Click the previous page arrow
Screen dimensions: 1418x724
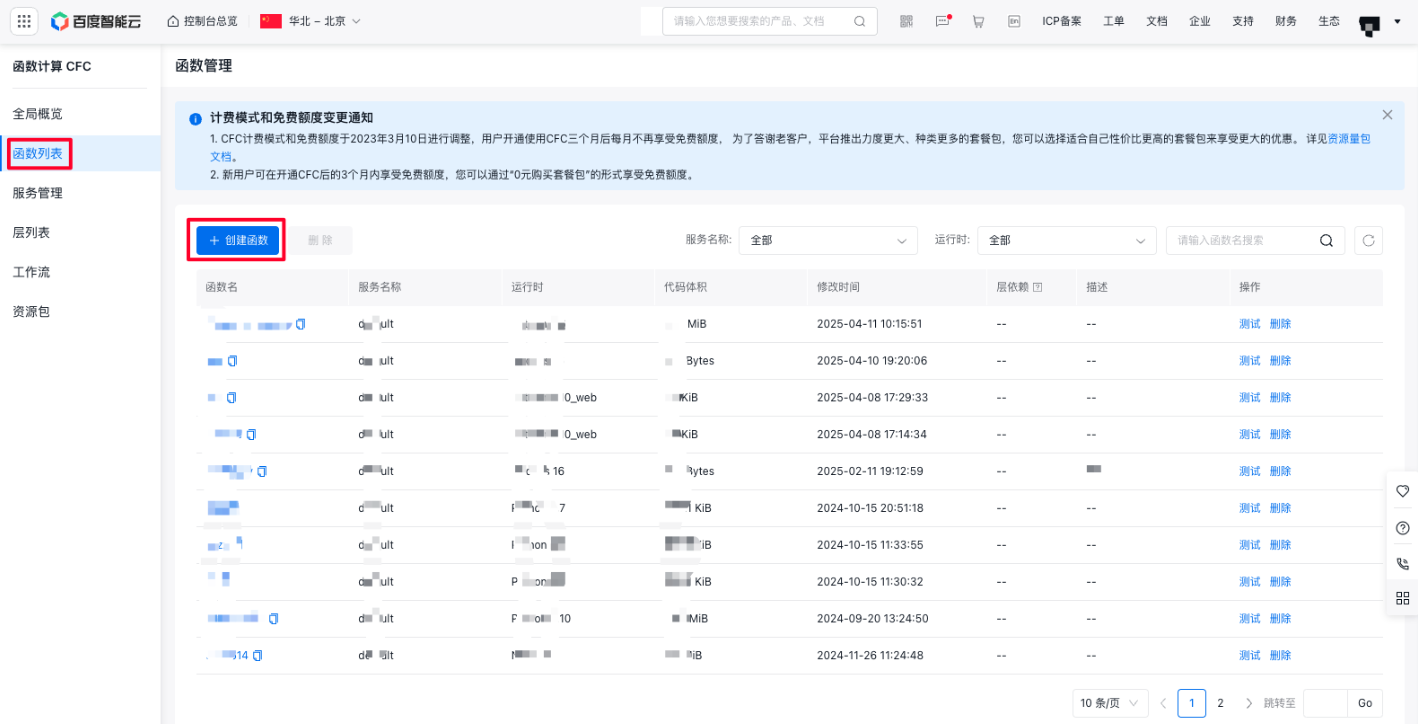pyautogui.click(x=1163, y=703)
